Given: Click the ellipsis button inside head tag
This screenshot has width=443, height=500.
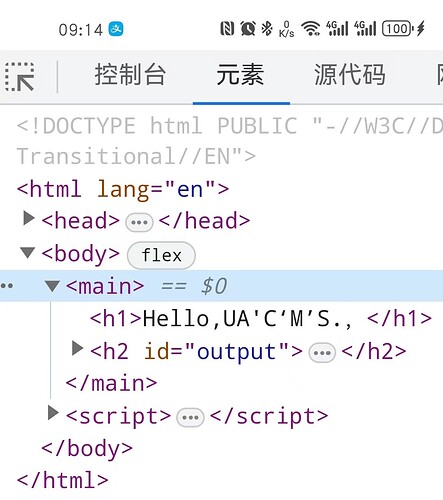Looking at the screenshot, I should [139, 222].
